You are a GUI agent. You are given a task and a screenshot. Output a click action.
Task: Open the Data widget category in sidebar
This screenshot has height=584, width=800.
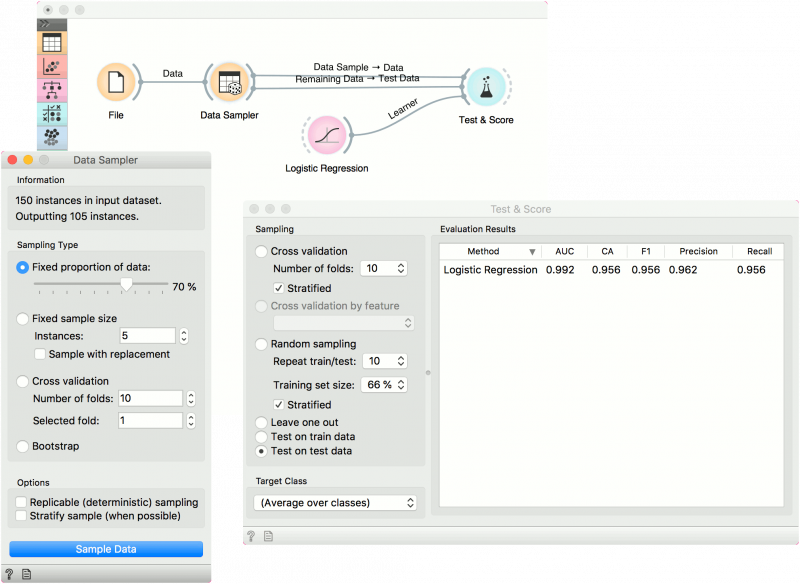tap(51, 43)
